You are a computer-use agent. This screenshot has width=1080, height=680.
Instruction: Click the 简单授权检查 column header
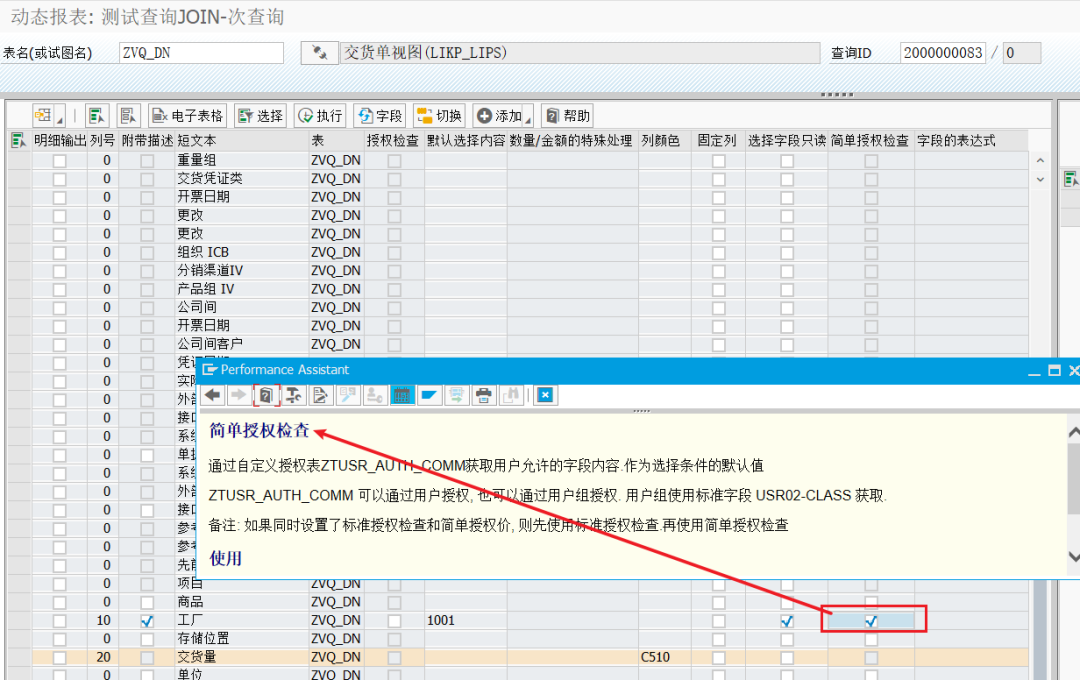tap(871, 141)
